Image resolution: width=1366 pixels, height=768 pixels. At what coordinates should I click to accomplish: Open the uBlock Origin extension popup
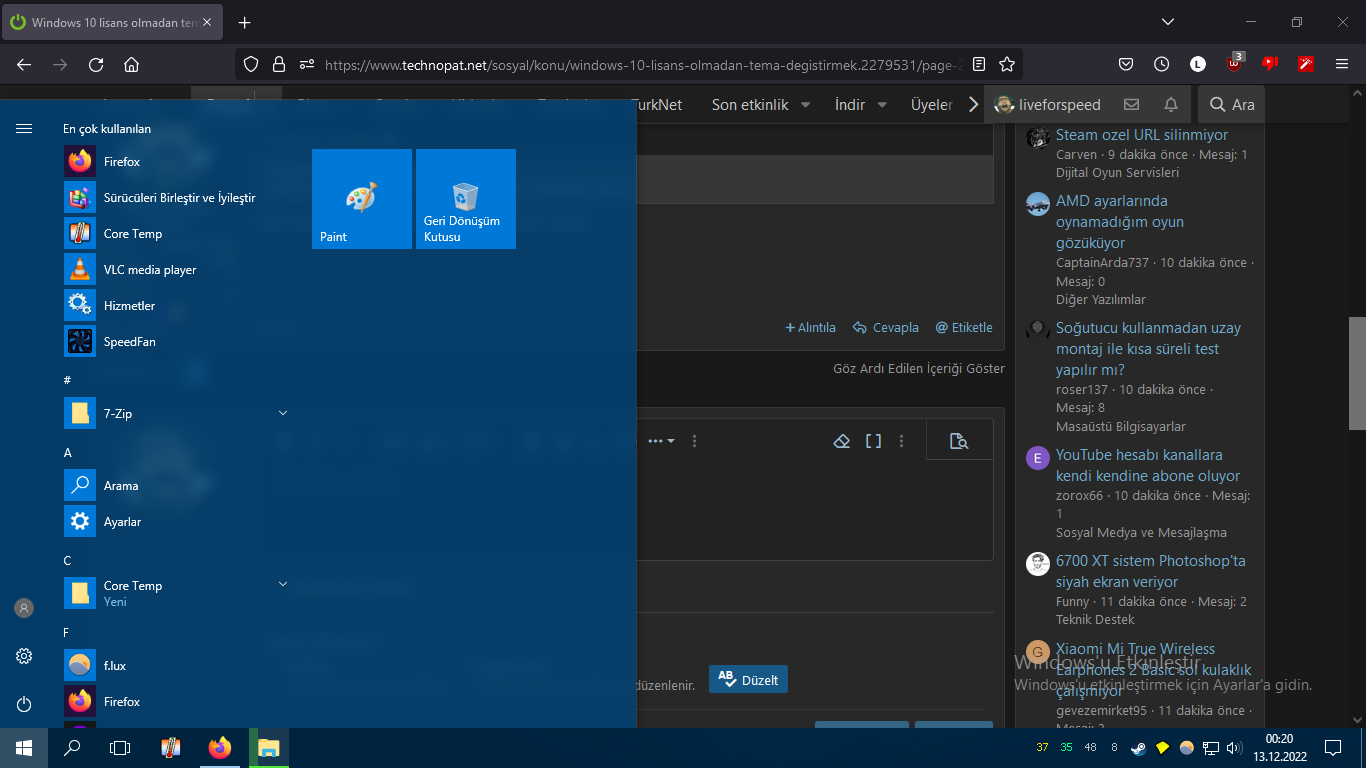point(1235,63)
